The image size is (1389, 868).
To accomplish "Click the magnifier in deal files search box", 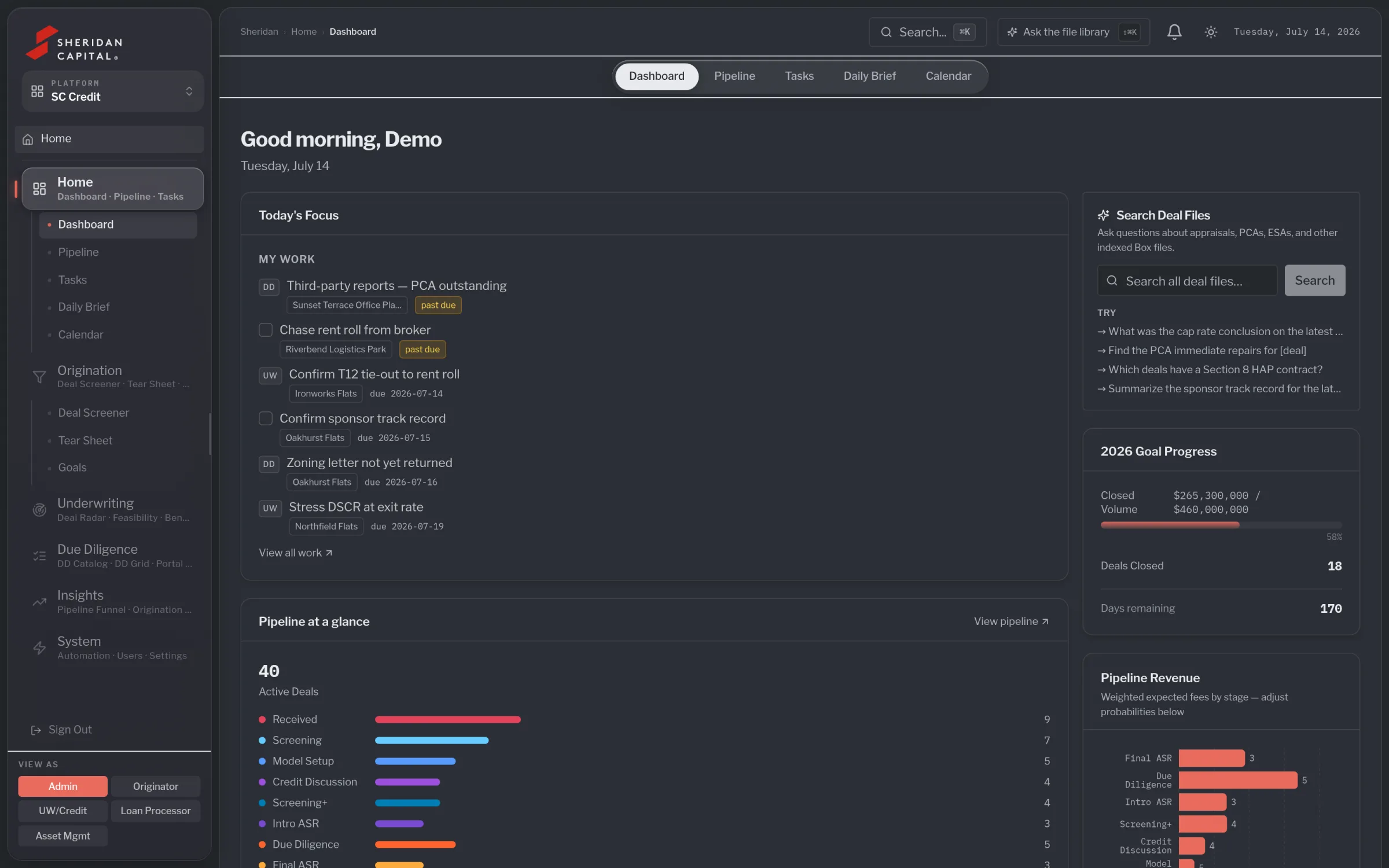I will point(1112,281).
